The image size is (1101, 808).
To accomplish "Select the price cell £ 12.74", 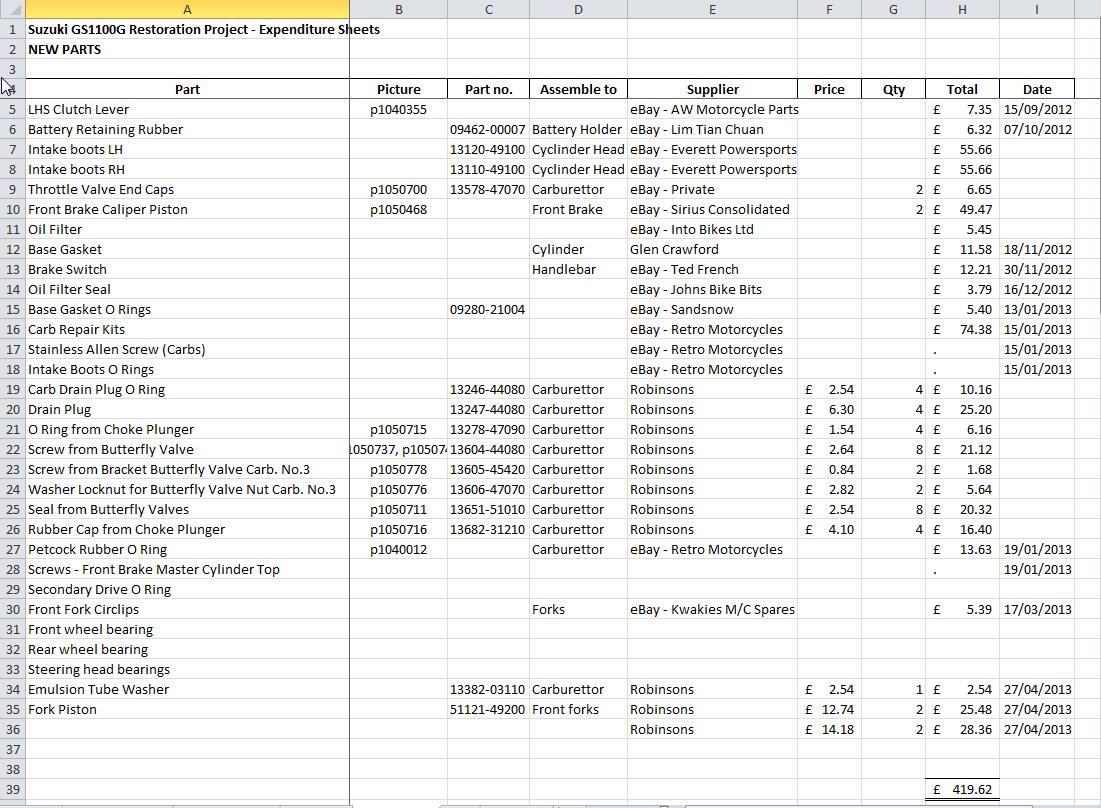I will 829,710.
